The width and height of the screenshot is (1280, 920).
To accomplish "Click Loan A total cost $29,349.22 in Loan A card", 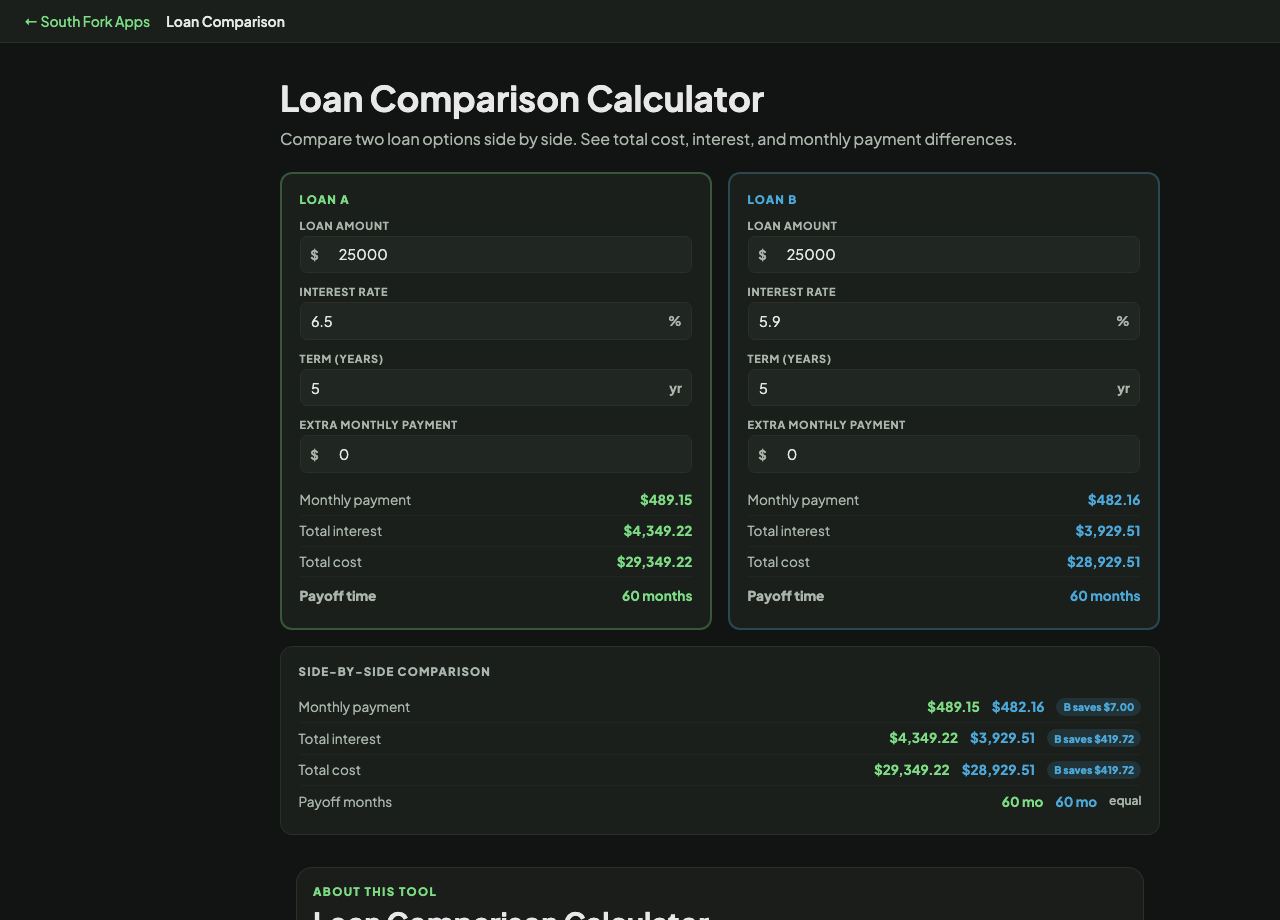I will 654,562.
